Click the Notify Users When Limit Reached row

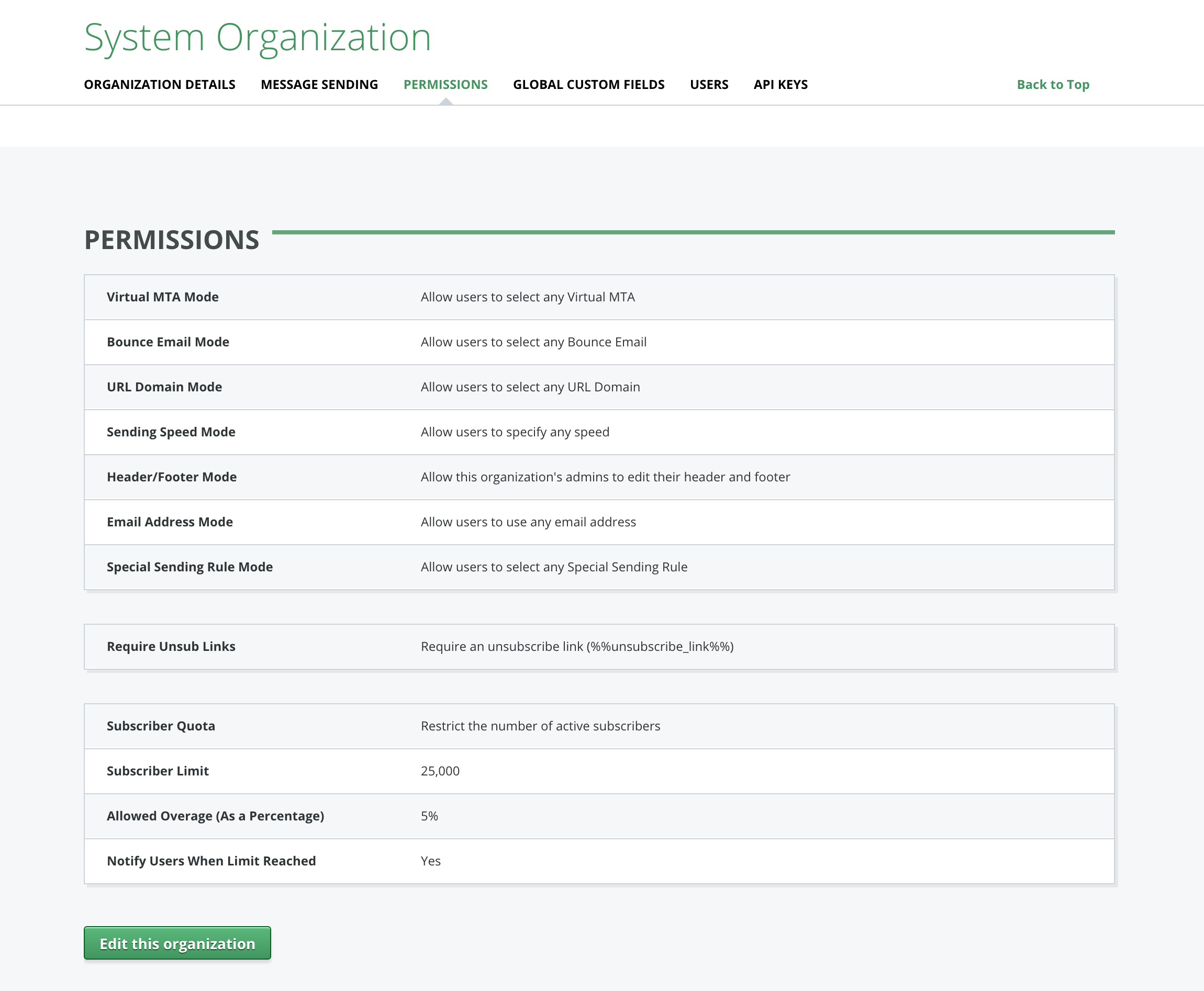(x=211, y=861)
